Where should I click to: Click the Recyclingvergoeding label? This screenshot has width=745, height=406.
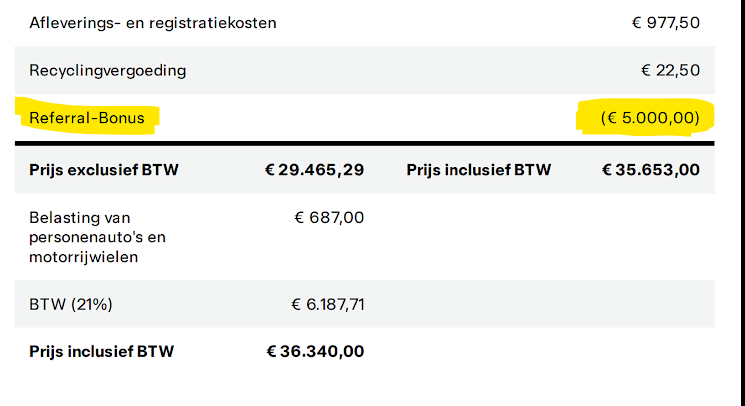coord(108,71)
